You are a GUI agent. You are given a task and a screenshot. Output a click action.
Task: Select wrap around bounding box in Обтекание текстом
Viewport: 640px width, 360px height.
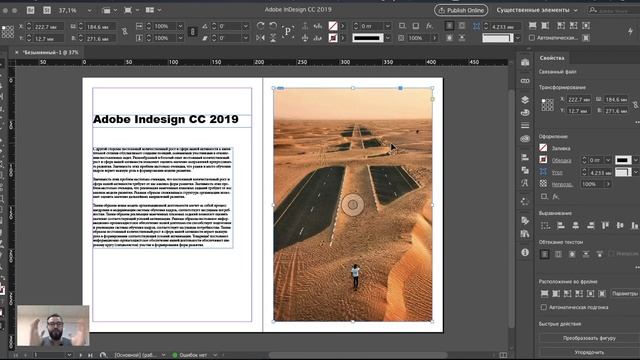pos(558,254)
